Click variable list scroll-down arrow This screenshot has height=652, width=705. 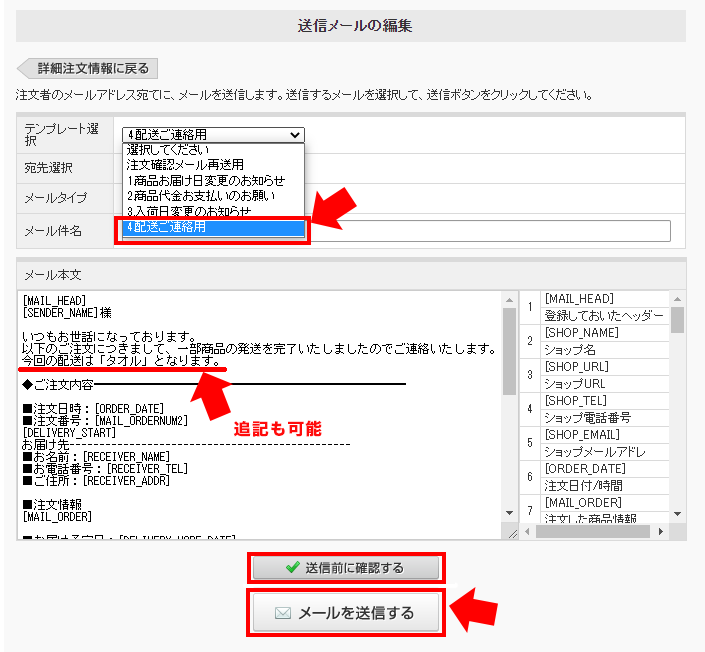pos(678,514)
